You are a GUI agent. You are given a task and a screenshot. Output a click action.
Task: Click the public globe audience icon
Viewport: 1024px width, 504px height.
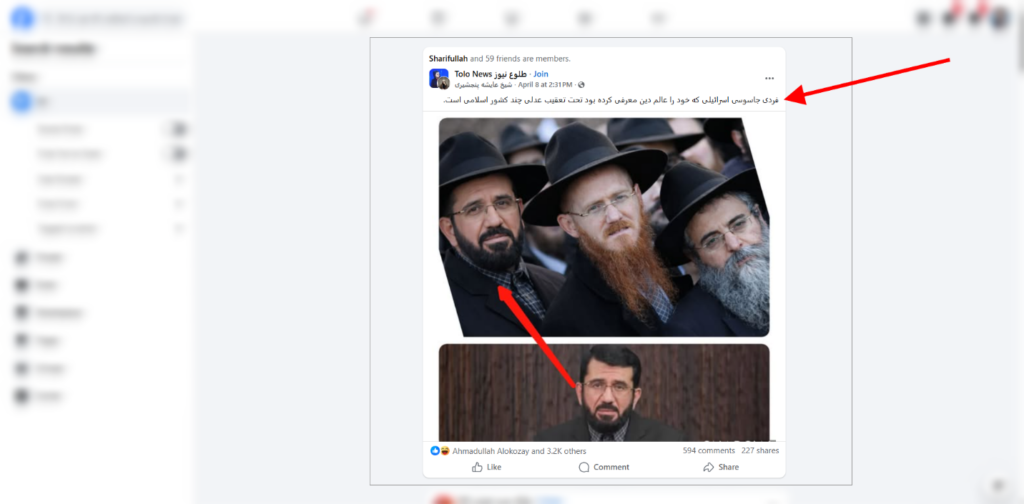tap(581, 85)
